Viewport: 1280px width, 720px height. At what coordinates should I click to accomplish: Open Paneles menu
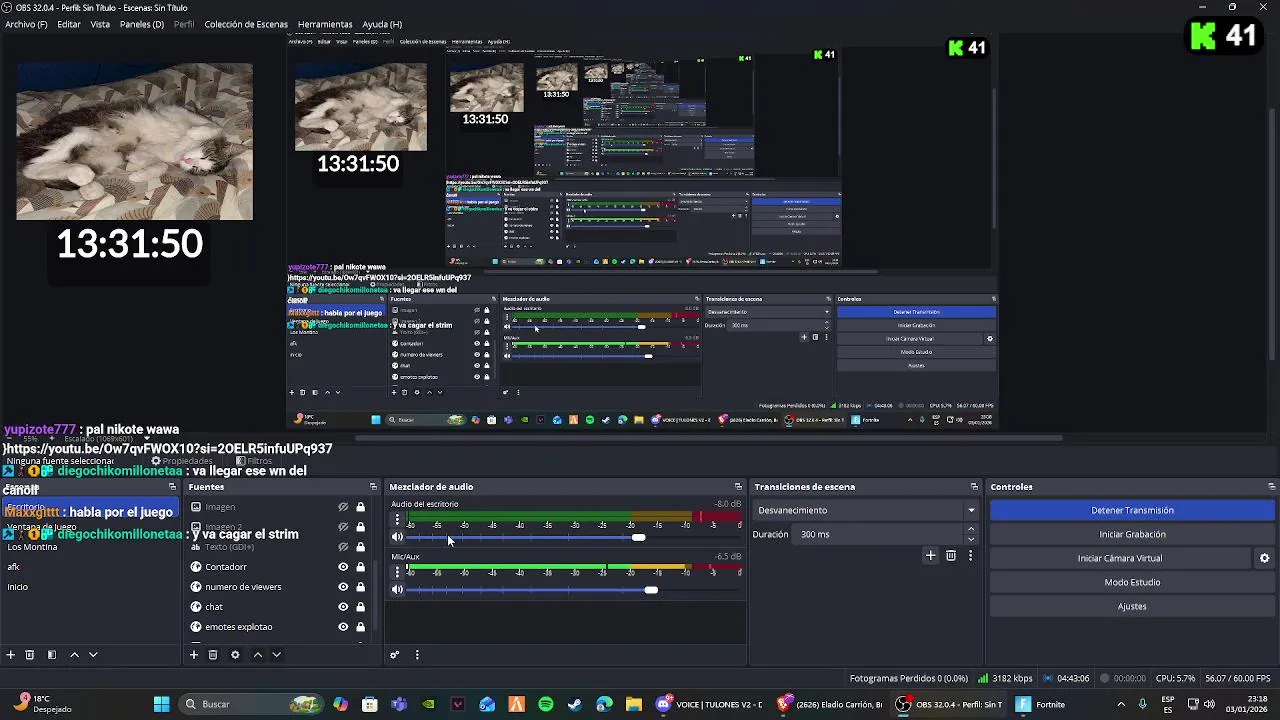coord(142,24)
